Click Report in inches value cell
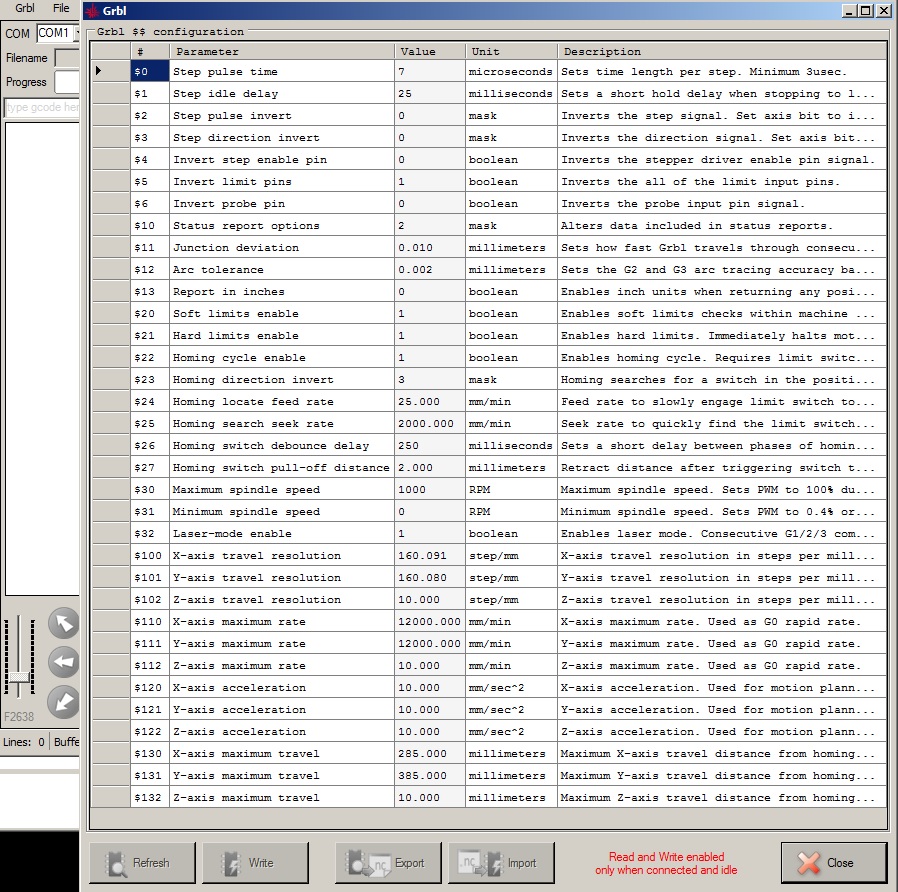Screen dimensions: 898x892 pos(430,291)
